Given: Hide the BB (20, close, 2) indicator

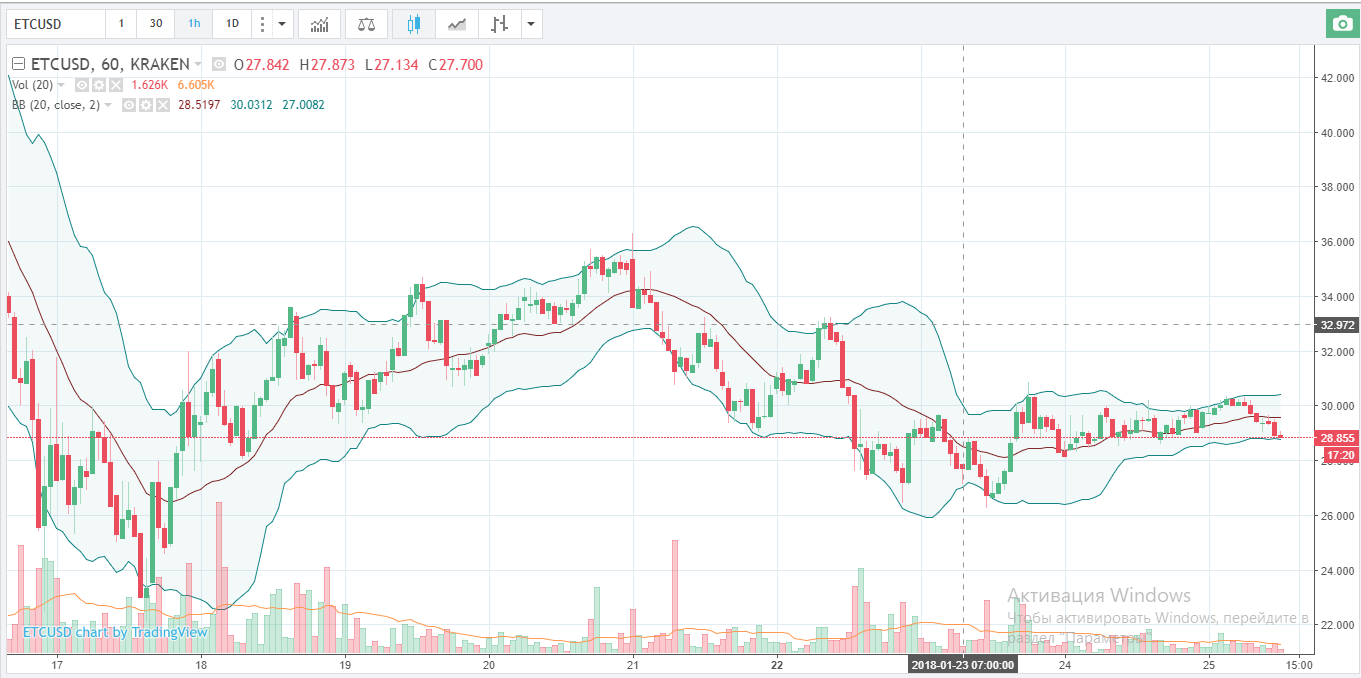Looking at the screenshot, I should pyautogui.click(x=129, y=105).
